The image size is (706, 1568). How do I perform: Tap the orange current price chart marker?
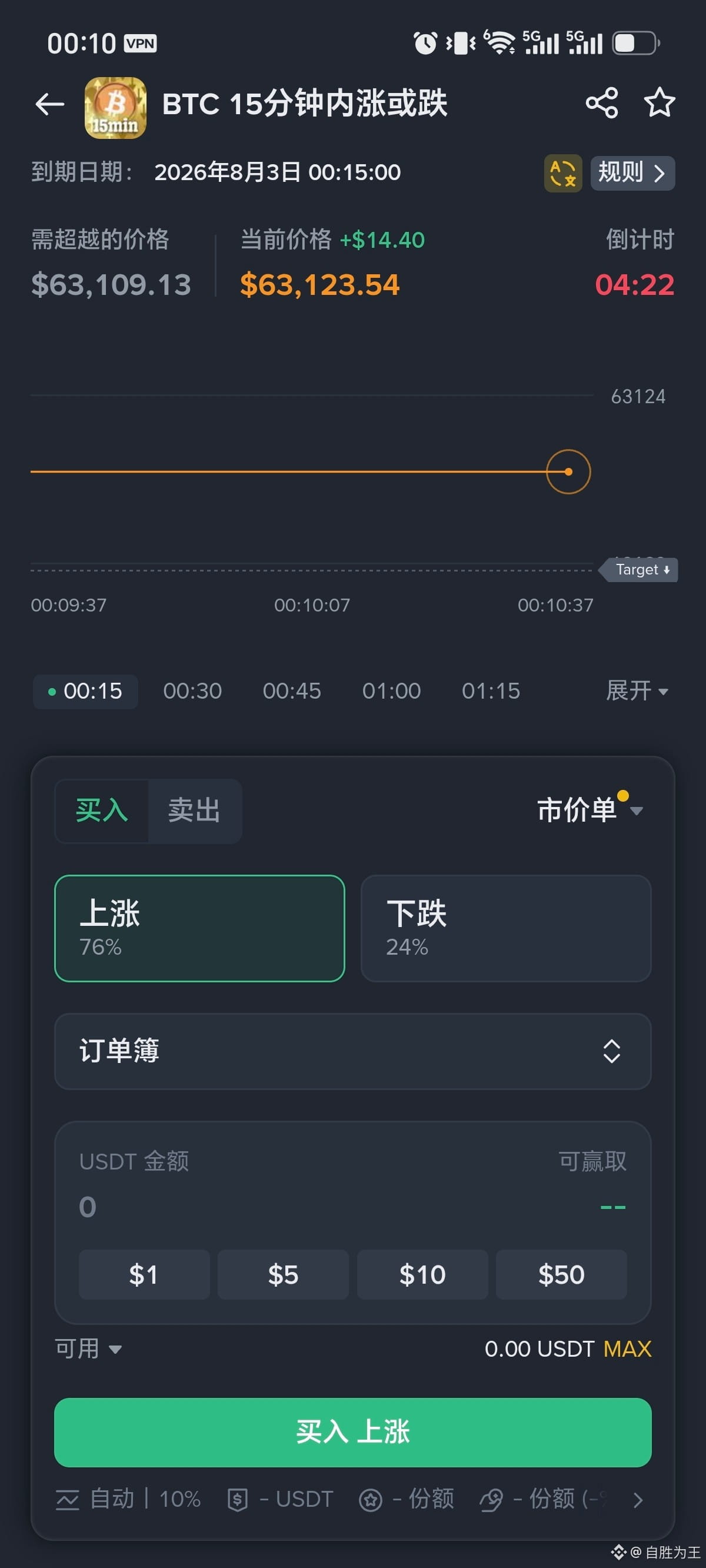point(568,471)
